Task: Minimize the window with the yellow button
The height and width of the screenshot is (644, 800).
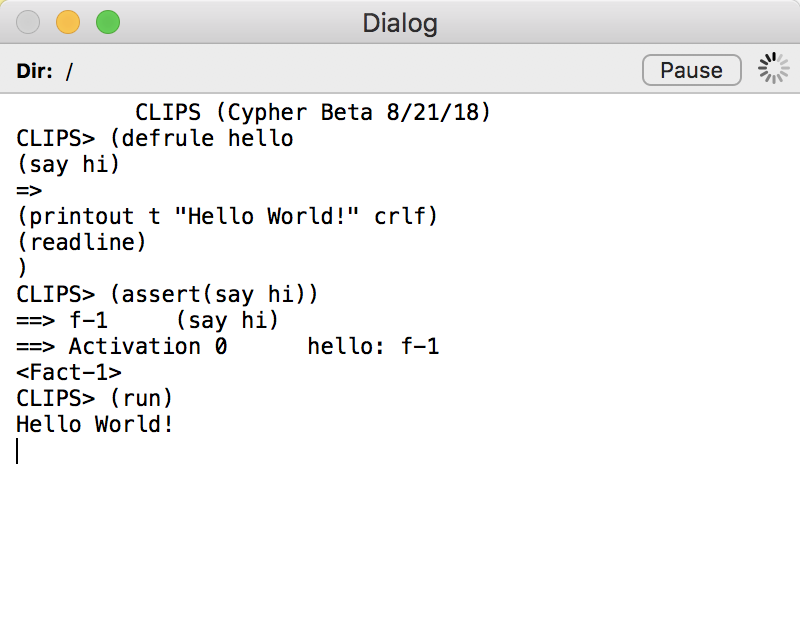Action: 68,23
